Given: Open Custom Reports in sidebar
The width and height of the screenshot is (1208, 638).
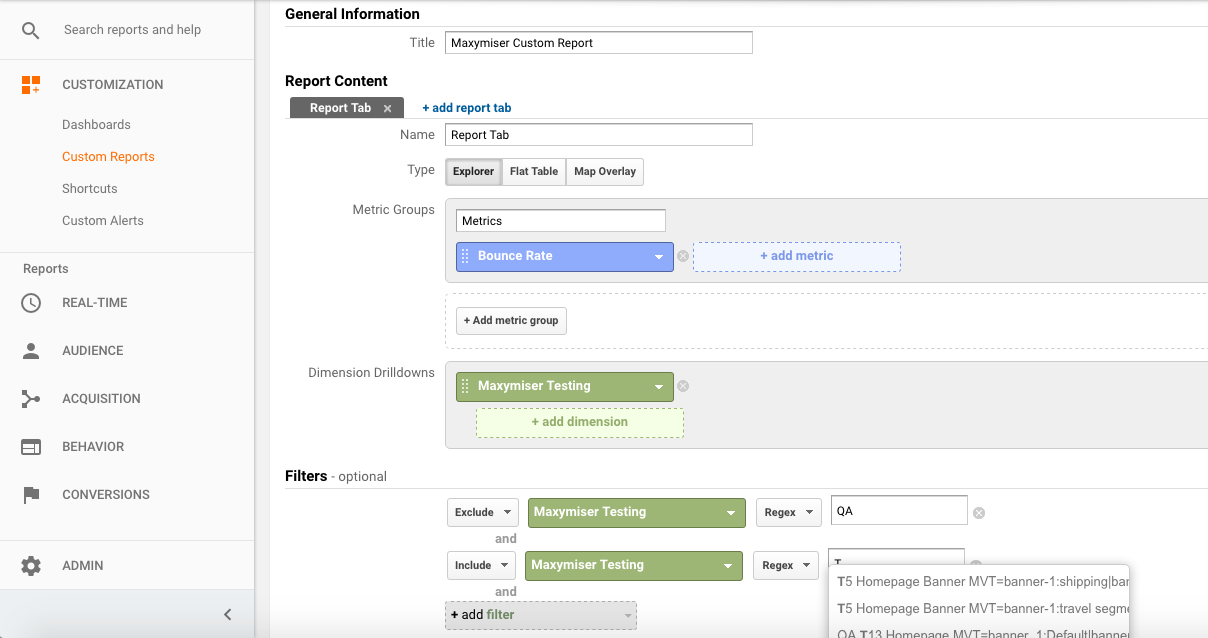Looking at the screenshot, I should 108,157.
